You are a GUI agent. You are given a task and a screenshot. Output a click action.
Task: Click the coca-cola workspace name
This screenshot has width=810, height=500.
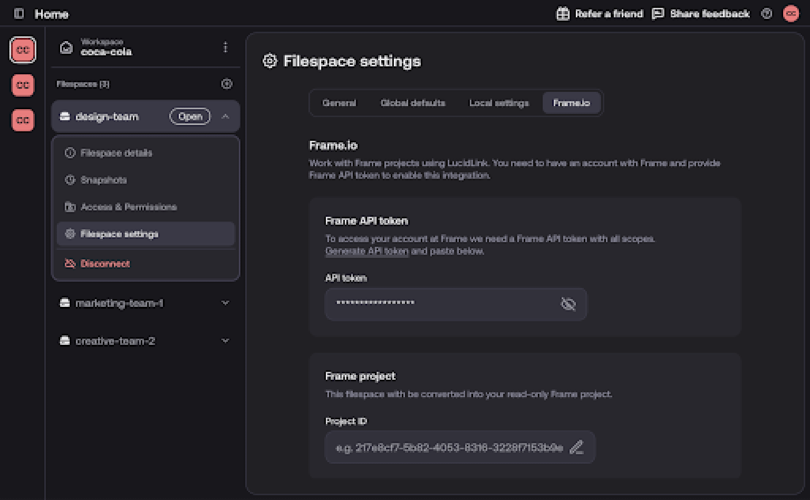pyautogui.click(x=106, y=52)
